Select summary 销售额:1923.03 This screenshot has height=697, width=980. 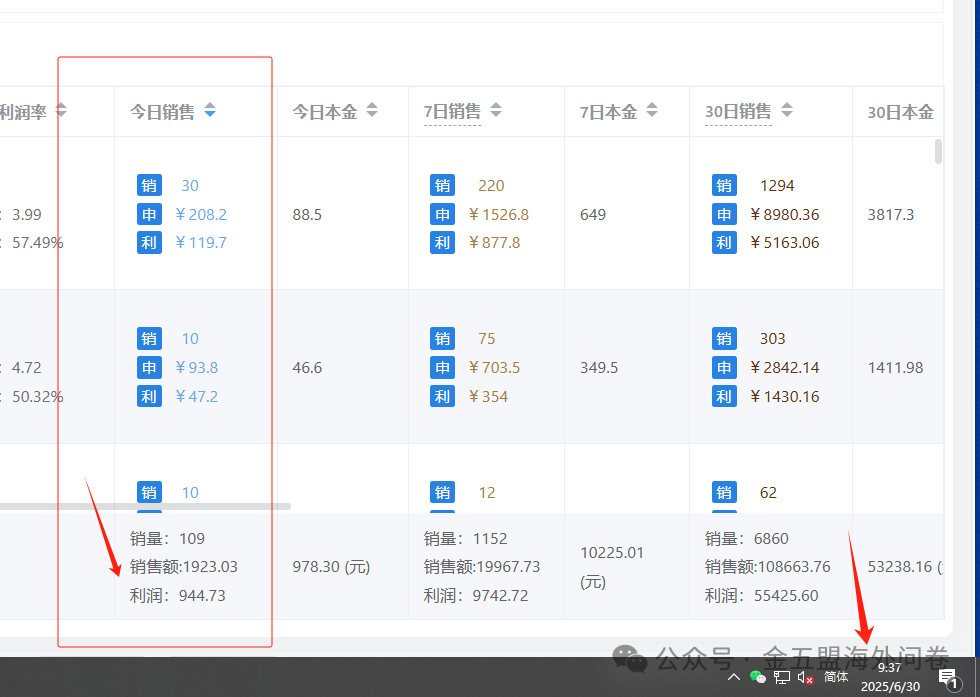(x=184, y=566)
